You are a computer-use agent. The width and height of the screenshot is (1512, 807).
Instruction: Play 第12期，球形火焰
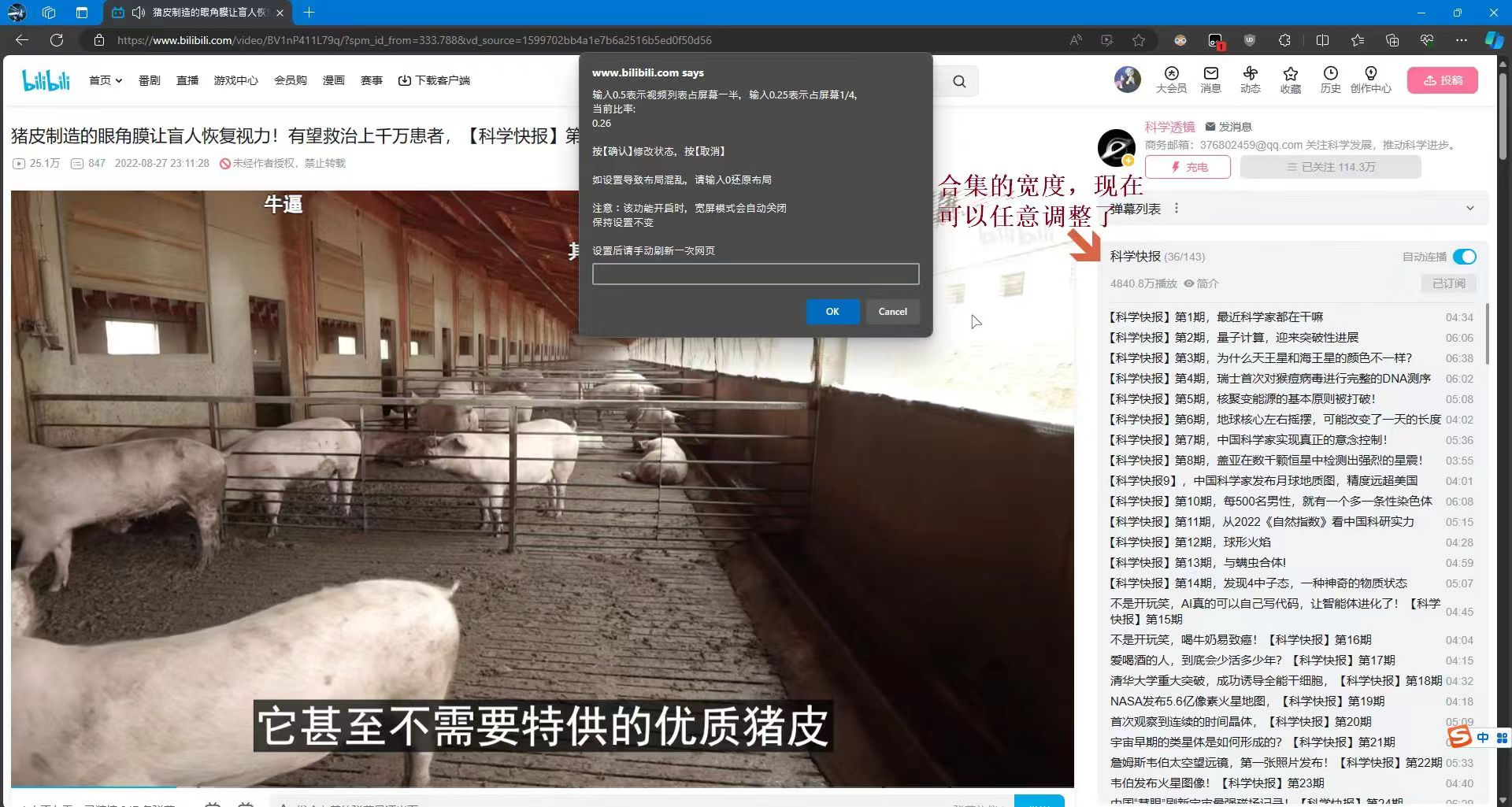tap(1291, 542)
